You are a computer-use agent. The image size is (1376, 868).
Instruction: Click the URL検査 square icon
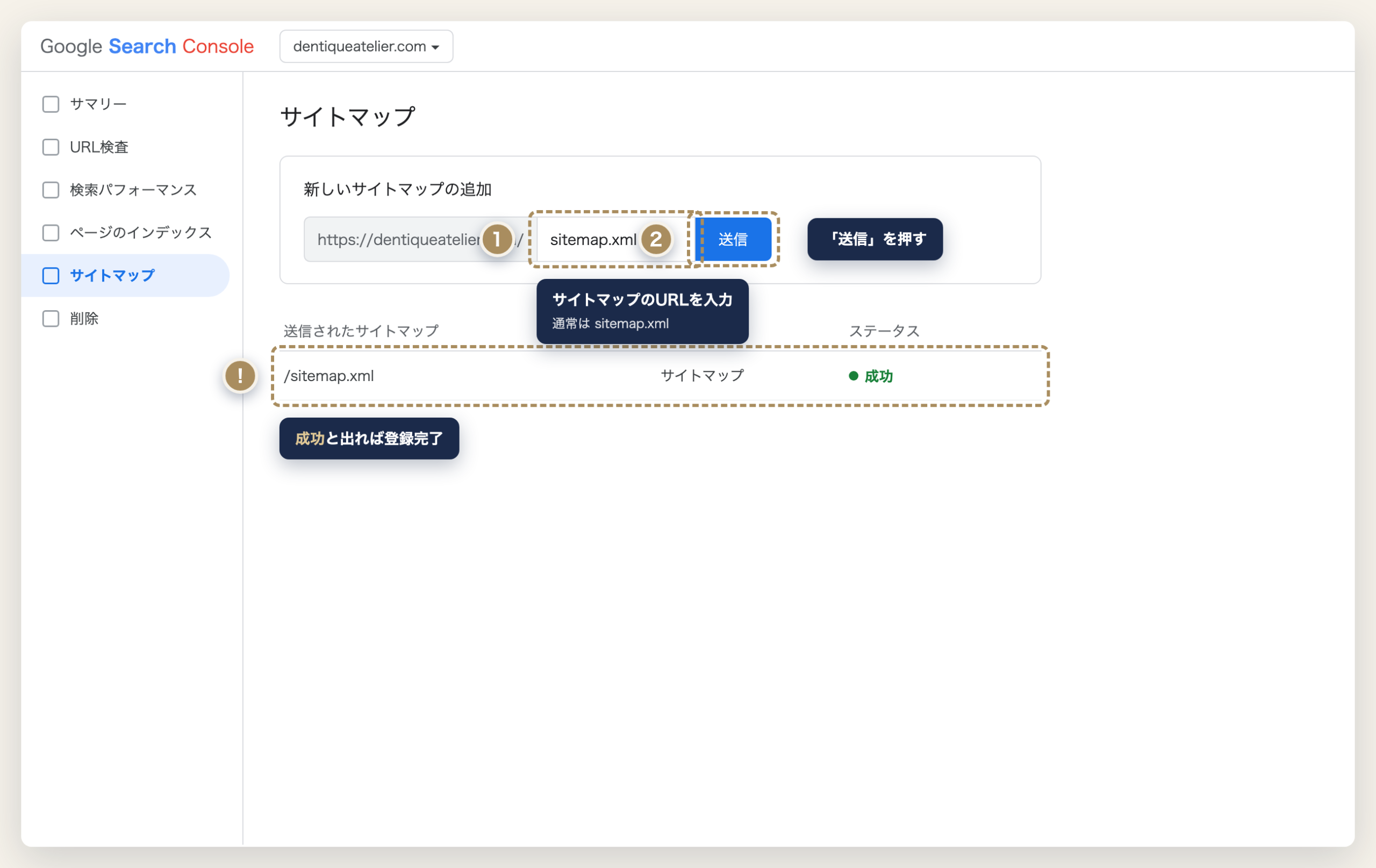coord(51,147)
